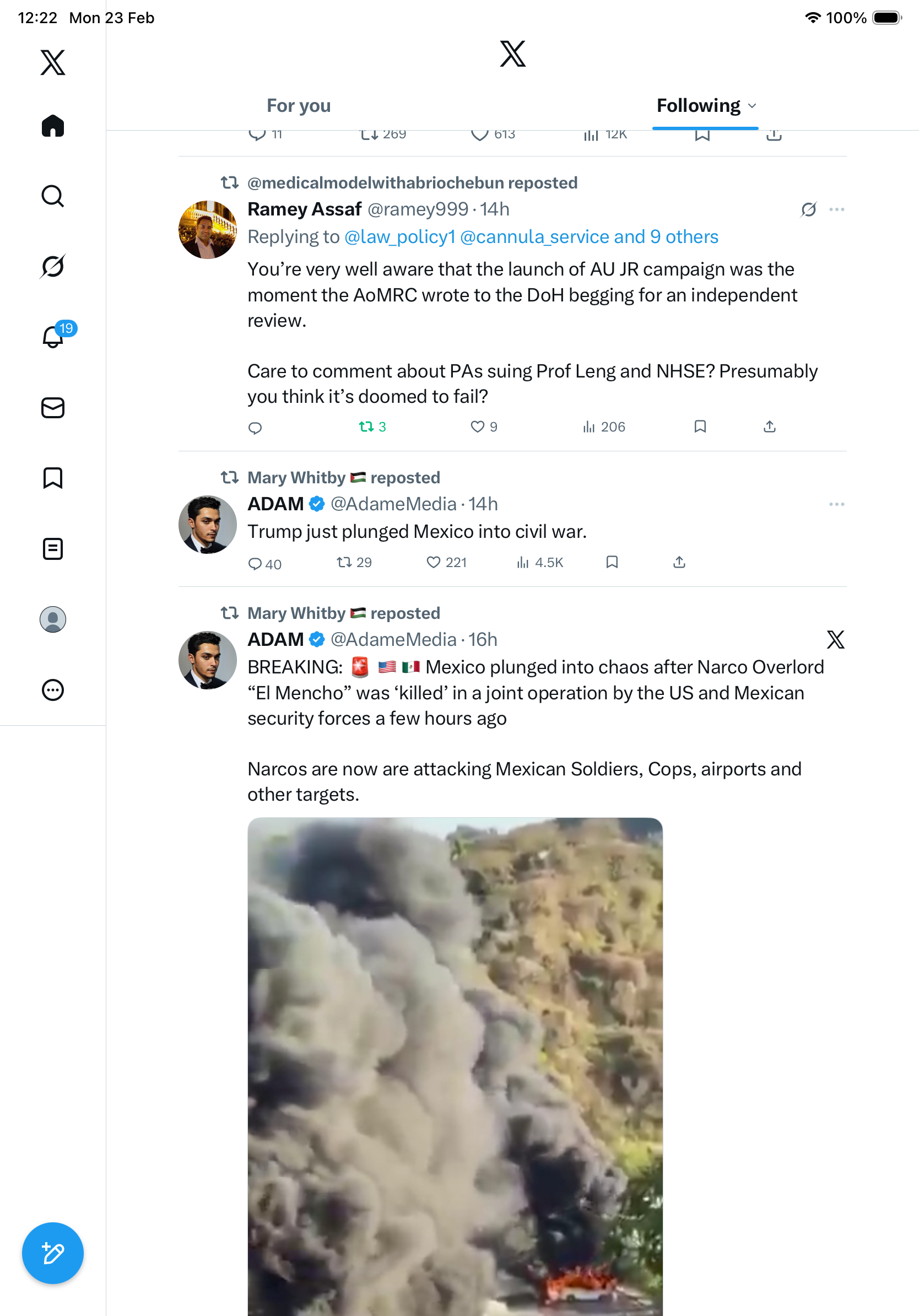919x1316 pixels.
Task: Open ADAM's profile picture on 14h post
Action: coord(207,525)
